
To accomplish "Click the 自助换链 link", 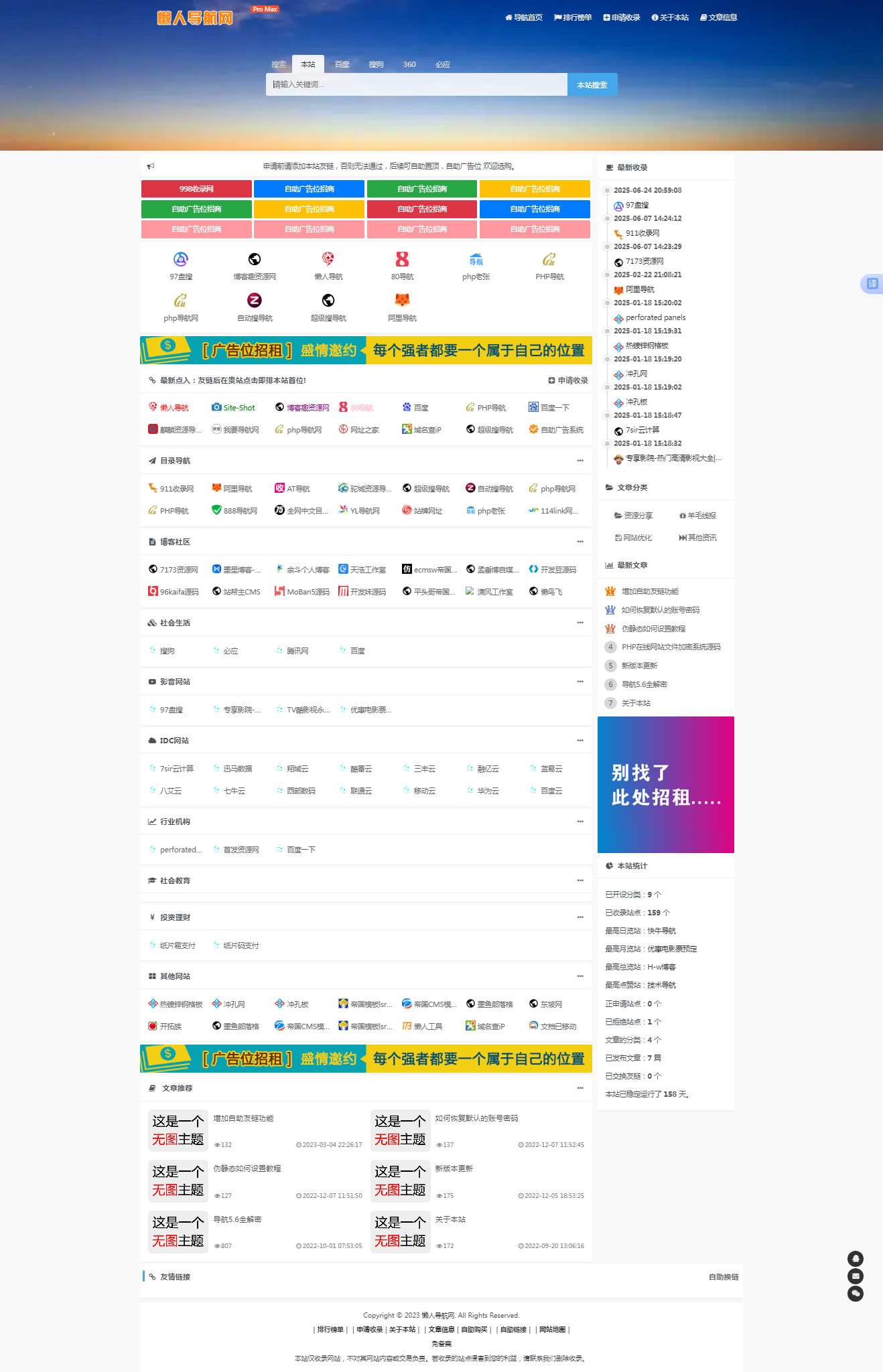I will [x=724, y=1277].
